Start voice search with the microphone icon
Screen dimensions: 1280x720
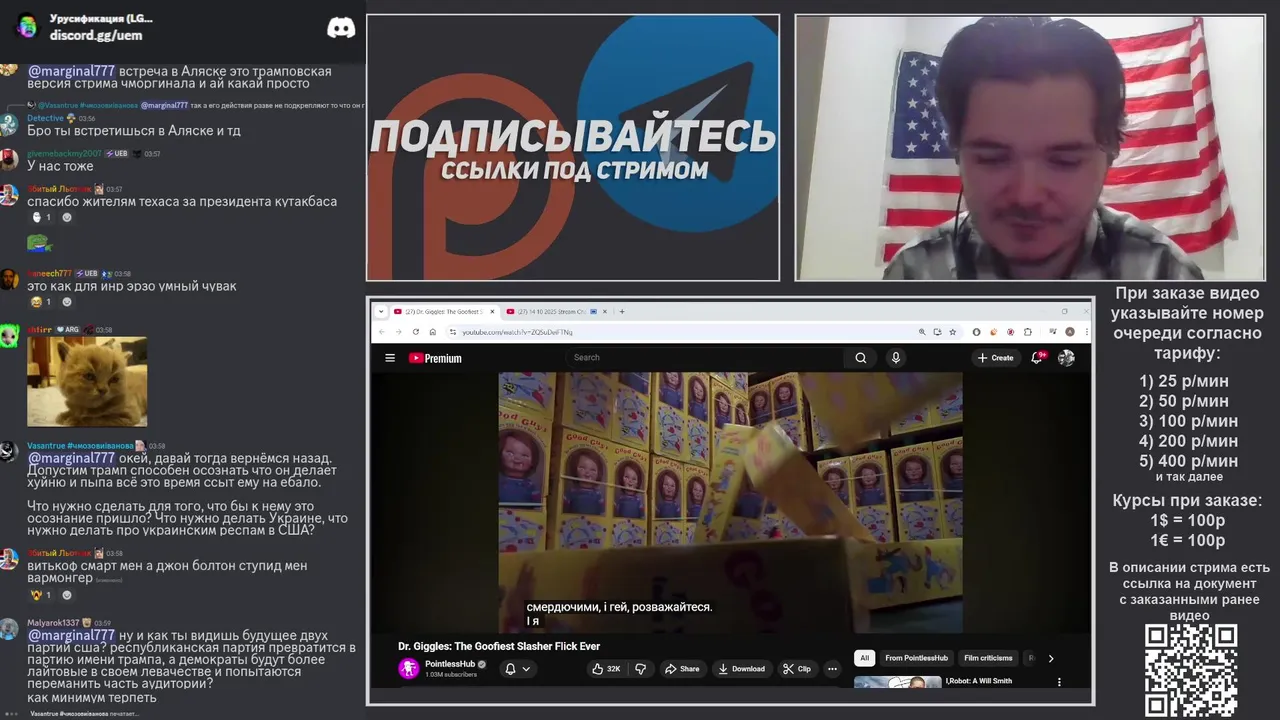(895, 358)
